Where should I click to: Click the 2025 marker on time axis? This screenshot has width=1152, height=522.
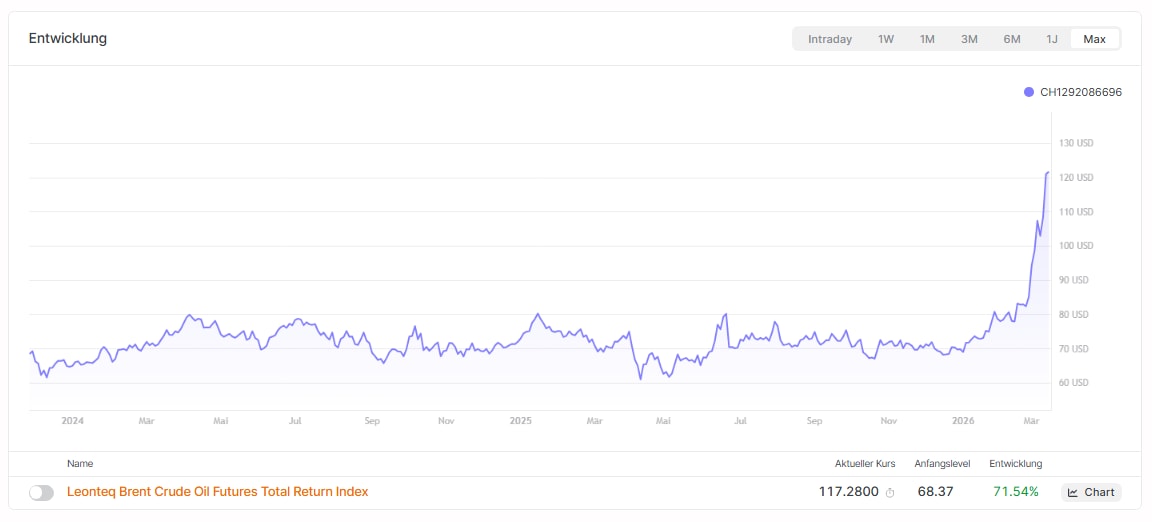point(521,421)
